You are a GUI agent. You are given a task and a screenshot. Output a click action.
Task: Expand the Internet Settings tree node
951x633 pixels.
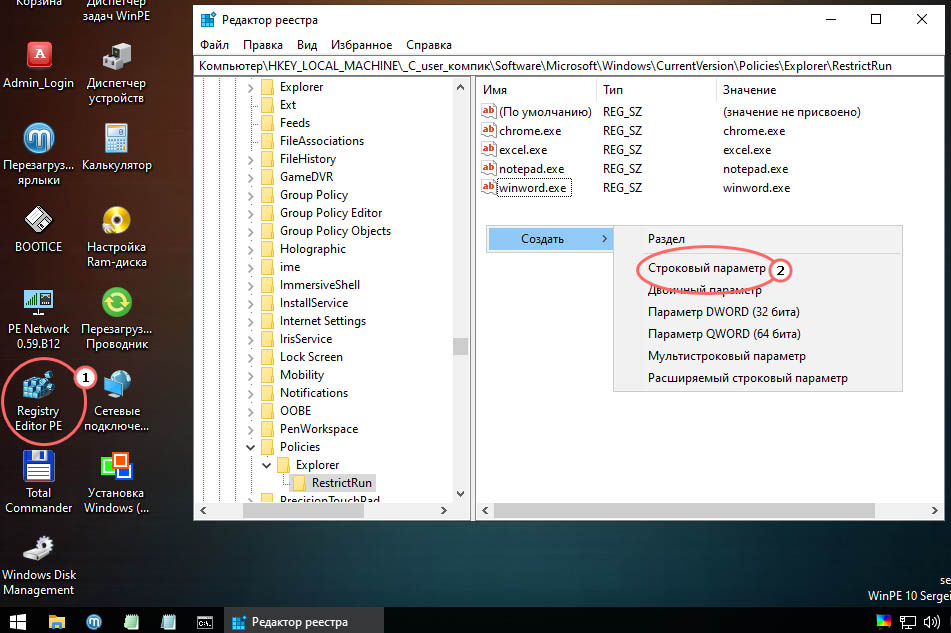250,323
